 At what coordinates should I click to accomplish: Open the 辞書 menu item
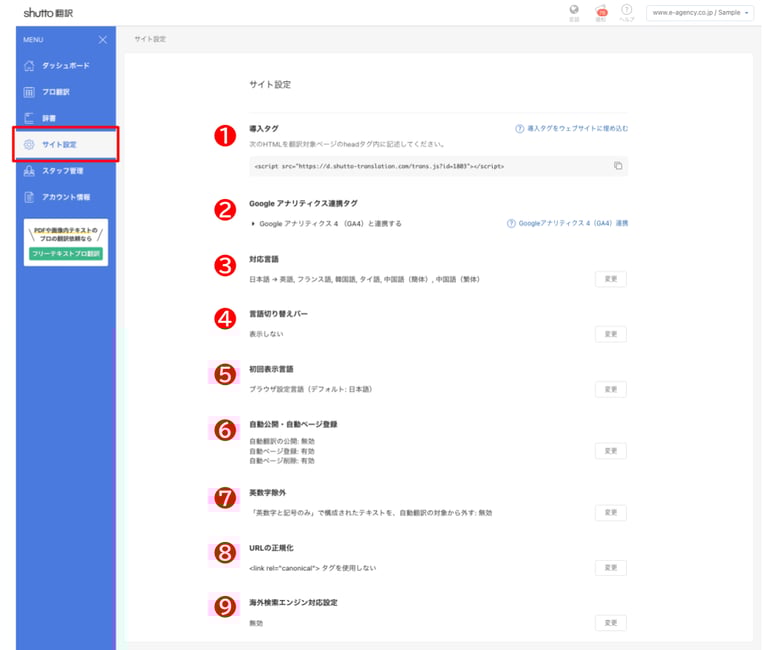(66, 118)
